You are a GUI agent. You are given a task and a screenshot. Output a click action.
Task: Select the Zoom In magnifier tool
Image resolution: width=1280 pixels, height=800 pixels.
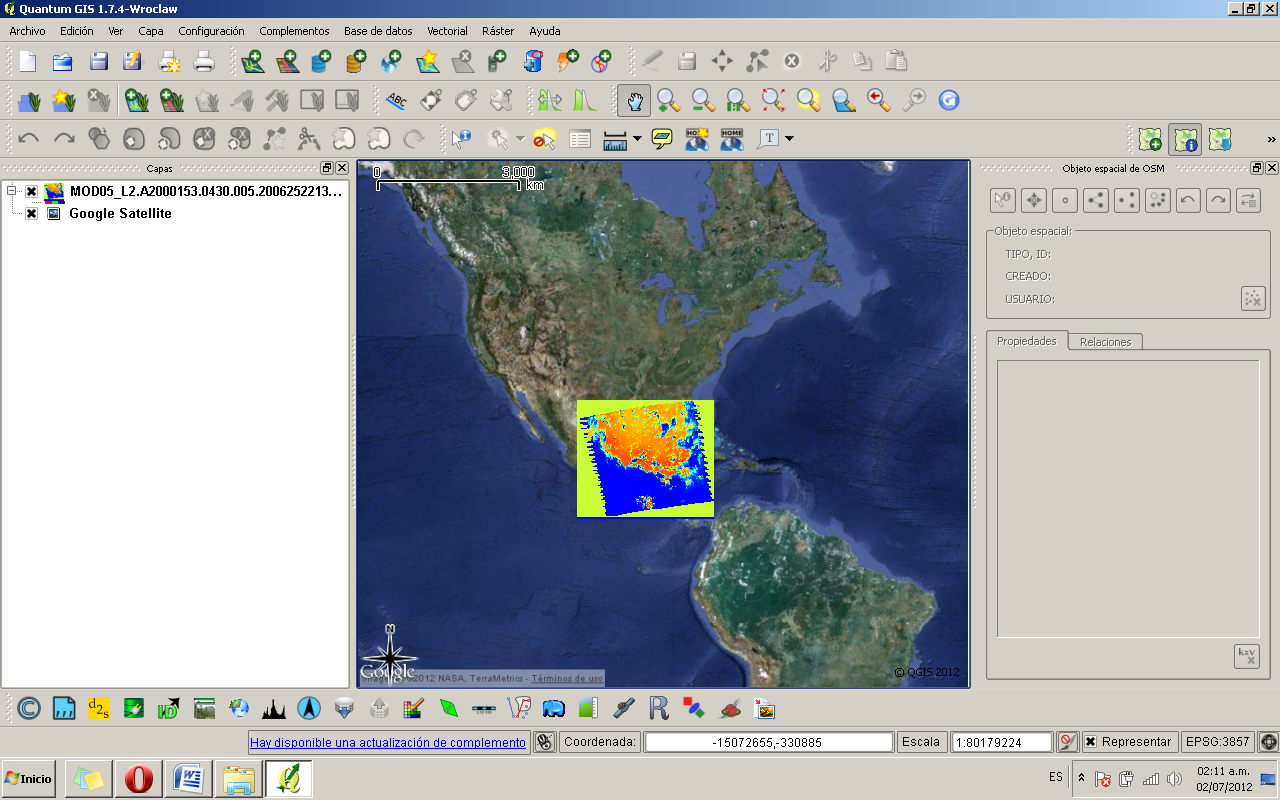(669, 100)
